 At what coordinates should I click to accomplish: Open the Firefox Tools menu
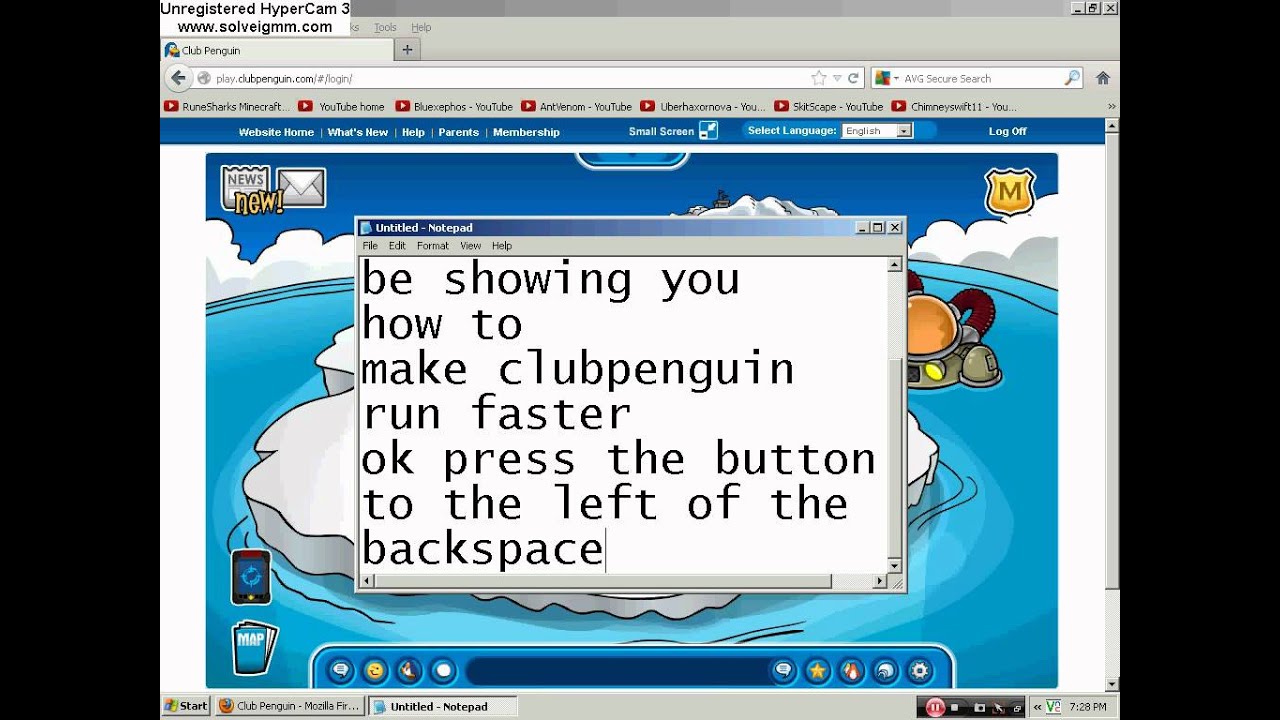pos(385,28)
